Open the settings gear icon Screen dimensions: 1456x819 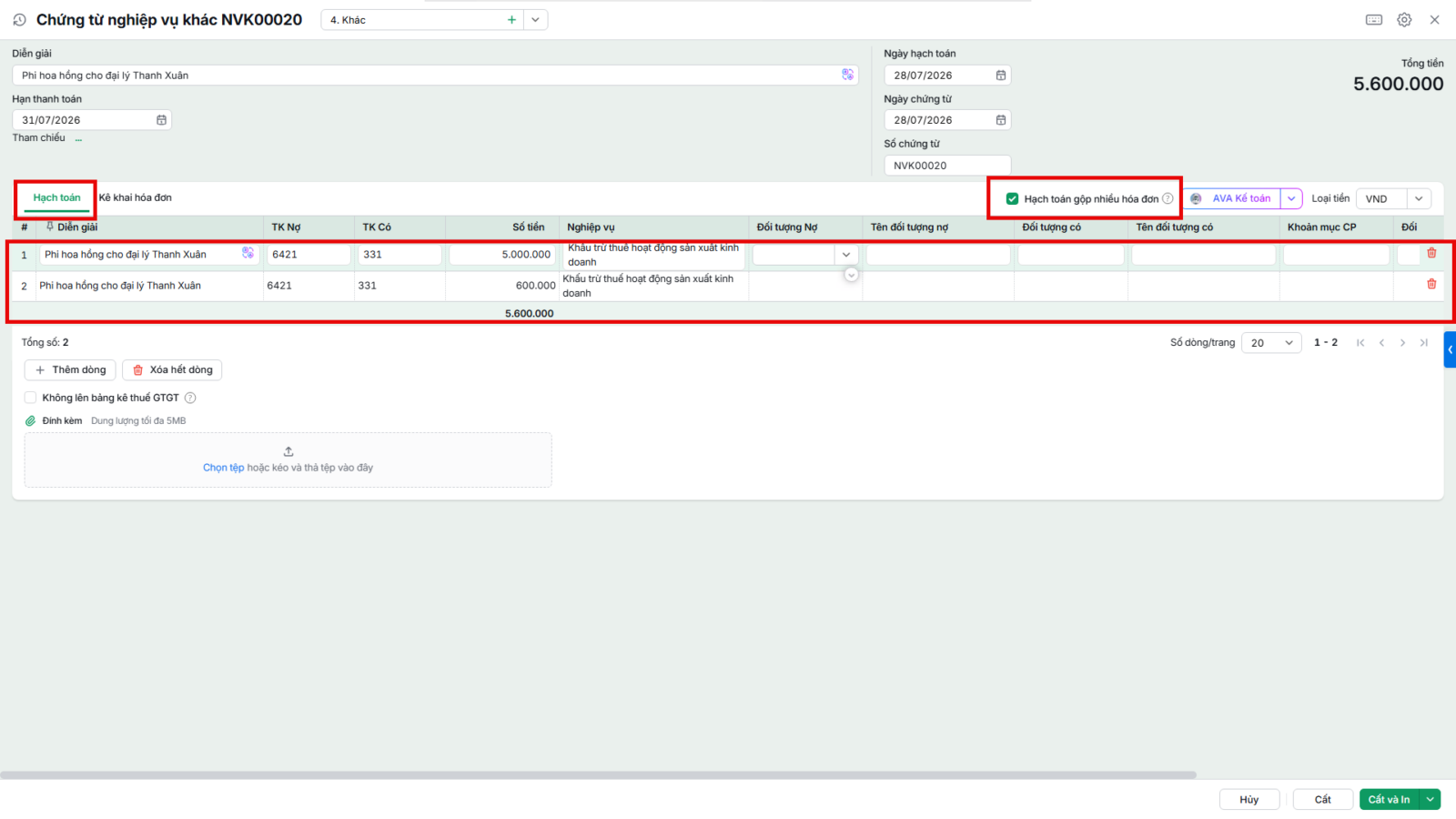[1404, 20]
